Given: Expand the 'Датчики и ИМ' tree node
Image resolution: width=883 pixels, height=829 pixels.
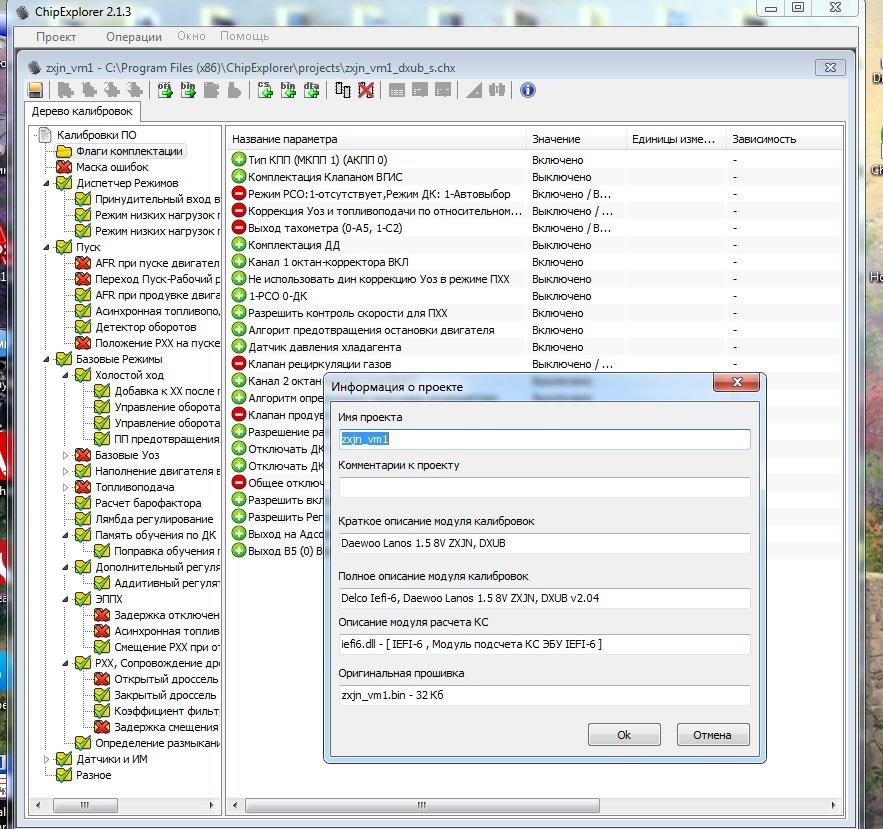Looking at the screenshot, I should coord(47,759).
